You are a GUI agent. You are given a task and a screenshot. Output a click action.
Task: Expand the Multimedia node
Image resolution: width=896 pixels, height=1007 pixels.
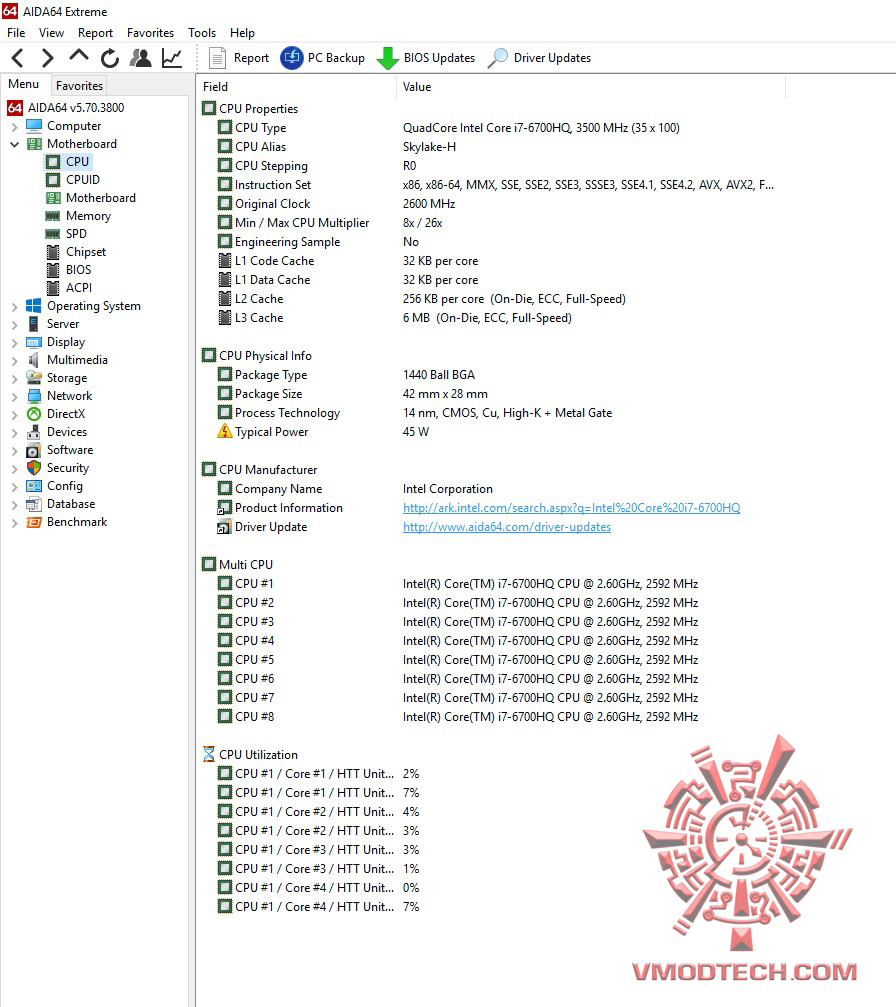point(14,360)
